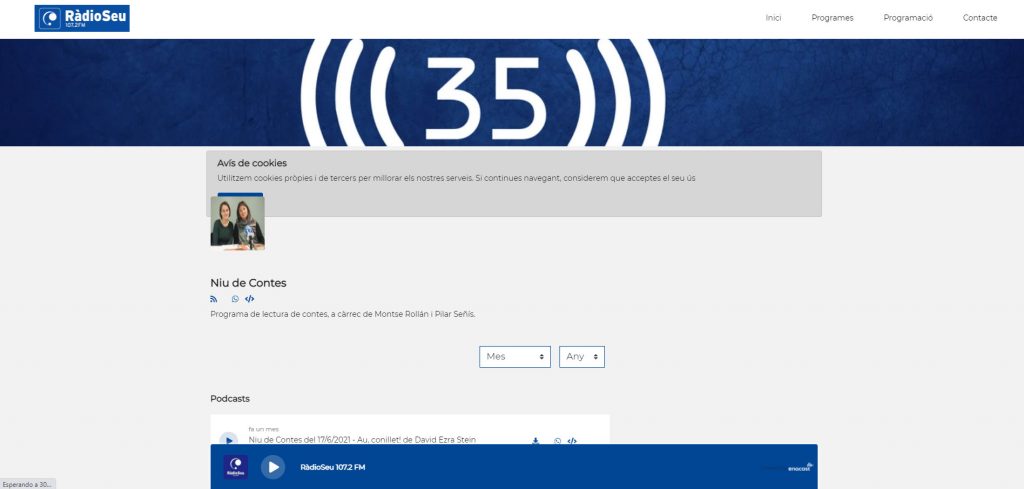
Task: Share Niu de Contes via WhatsApp icon
Action: 236,299
